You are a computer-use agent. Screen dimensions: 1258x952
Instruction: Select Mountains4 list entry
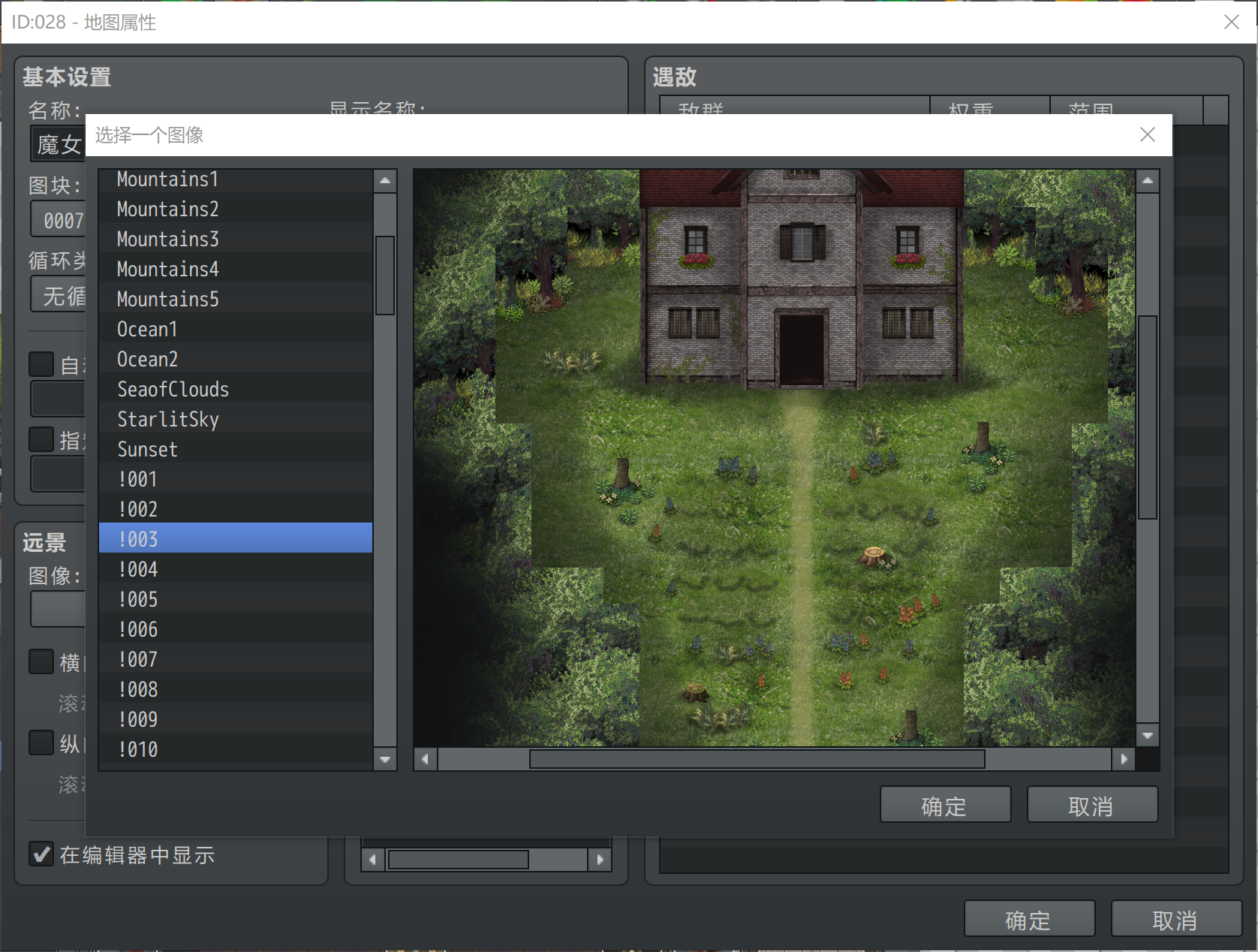(x=236, y=269)
